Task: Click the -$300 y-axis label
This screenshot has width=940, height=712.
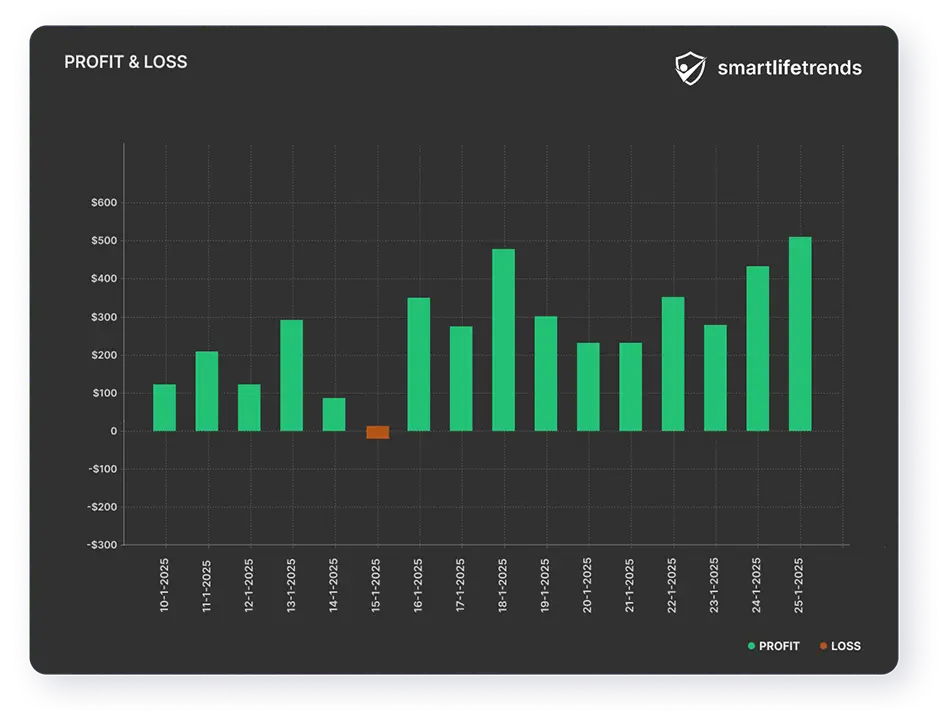Action: point(101,545)
